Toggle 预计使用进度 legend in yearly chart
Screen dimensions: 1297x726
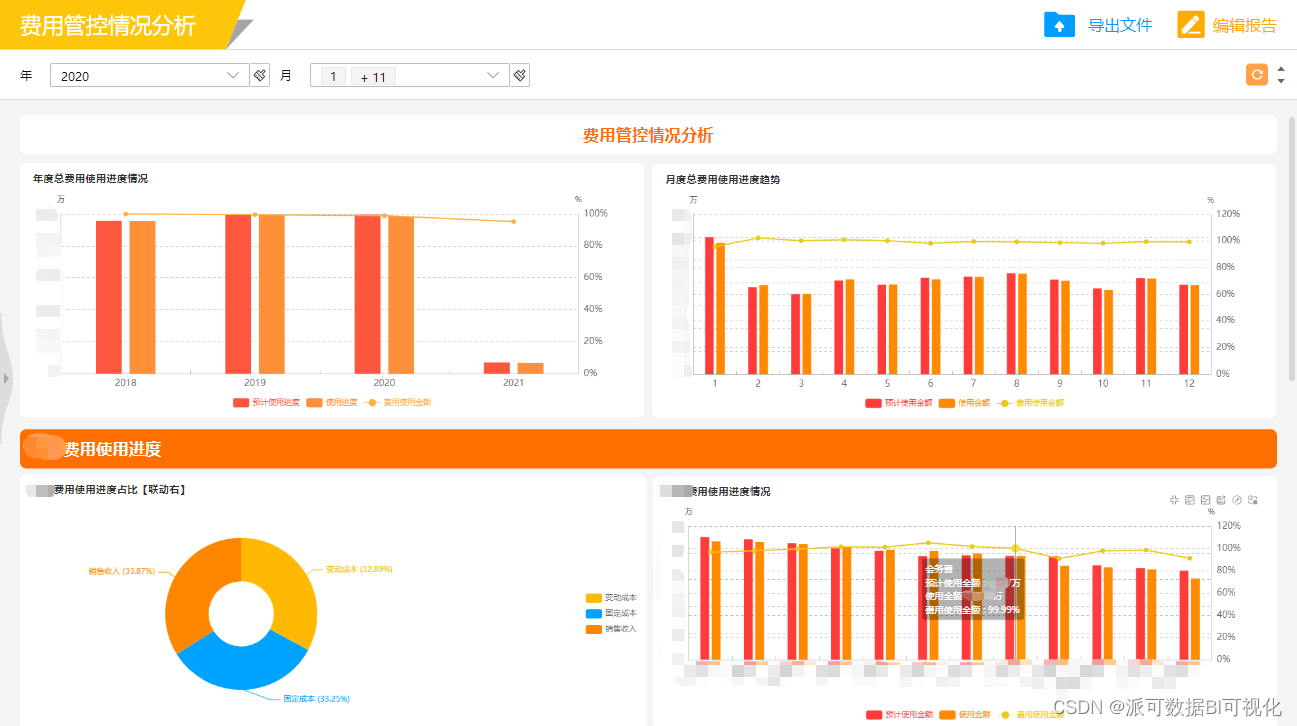[x=266, y=402]
